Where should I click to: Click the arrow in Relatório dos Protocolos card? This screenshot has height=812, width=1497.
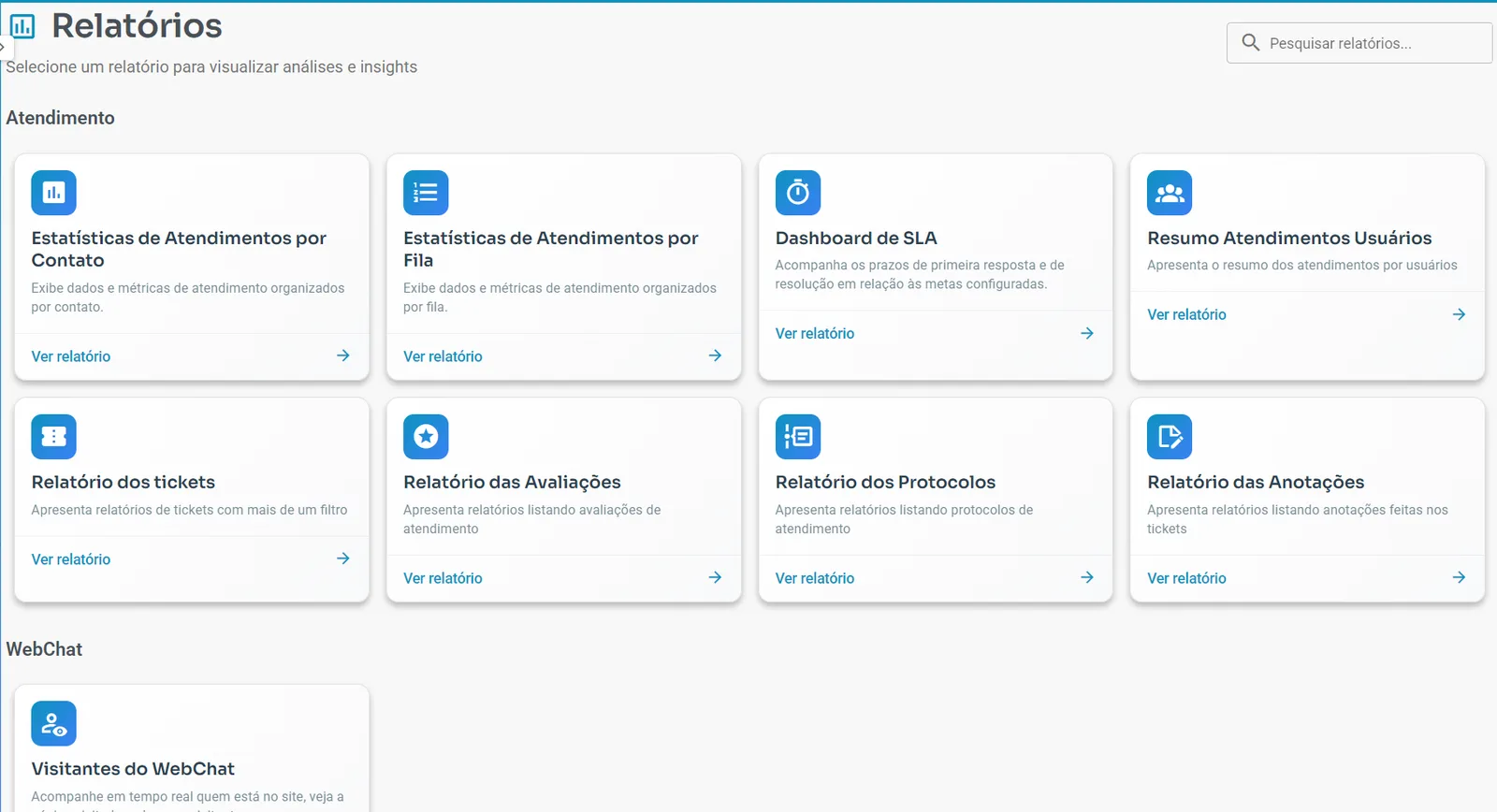1087,577
